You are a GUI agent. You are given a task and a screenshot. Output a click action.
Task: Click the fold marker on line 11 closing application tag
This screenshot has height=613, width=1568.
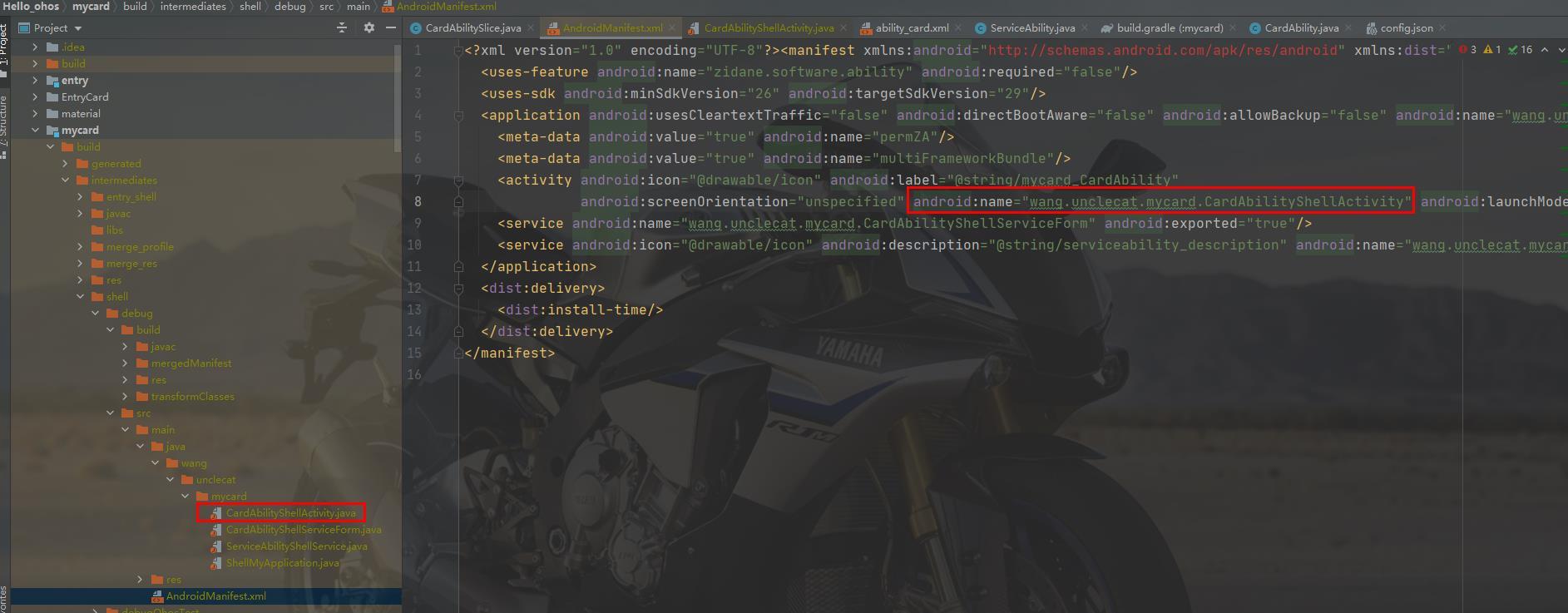click(x=458, y=267)
